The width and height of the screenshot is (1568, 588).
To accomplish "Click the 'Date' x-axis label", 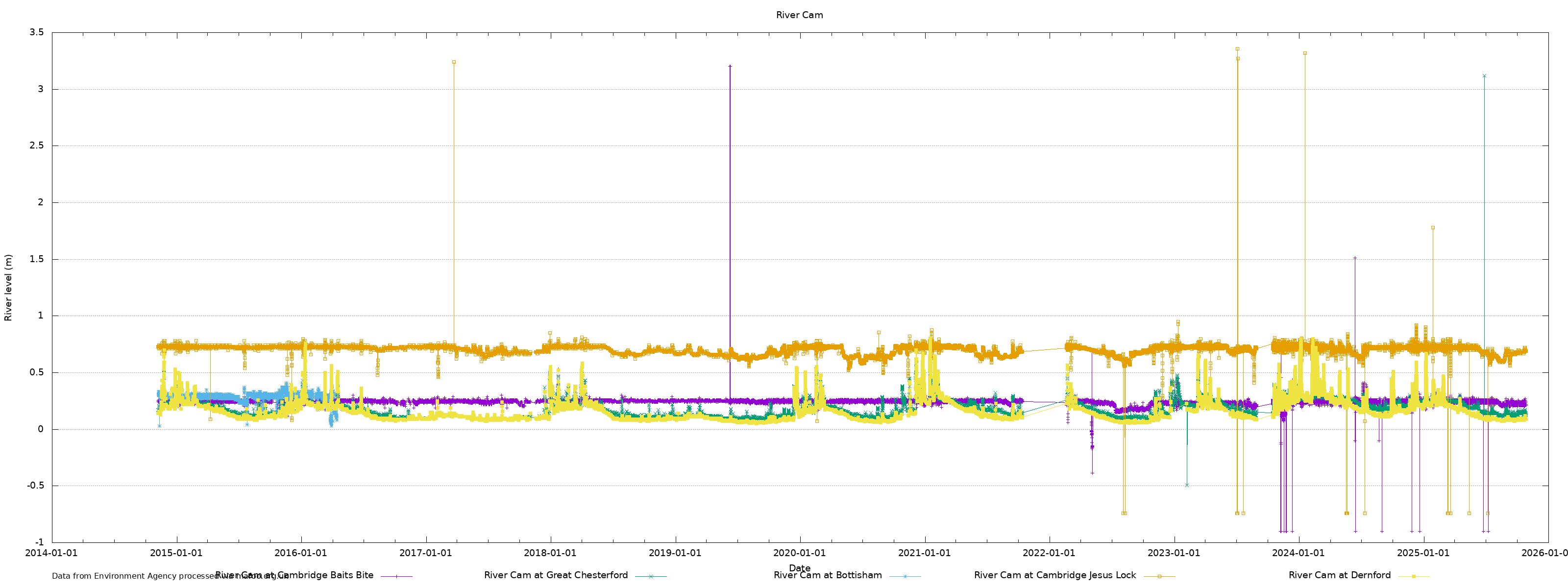I will point(799,568).
